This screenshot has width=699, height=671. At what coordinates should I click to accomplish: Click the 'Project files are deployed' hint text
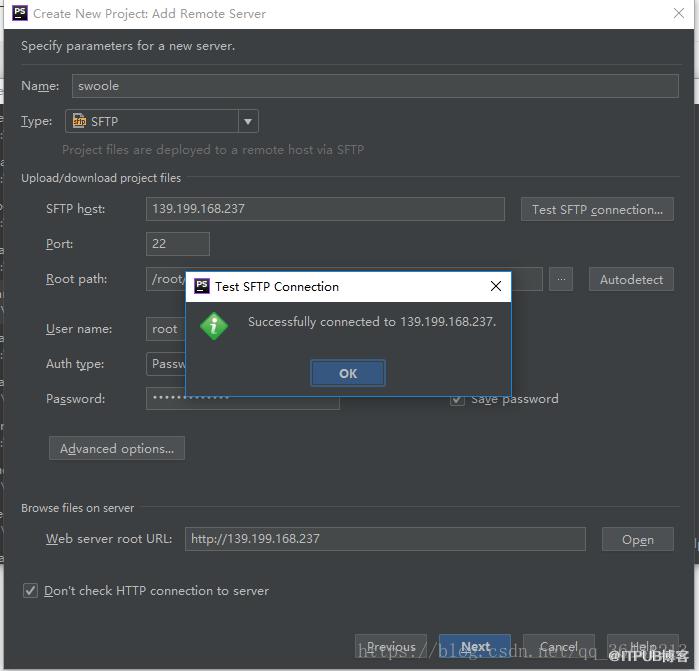(213, 150)
